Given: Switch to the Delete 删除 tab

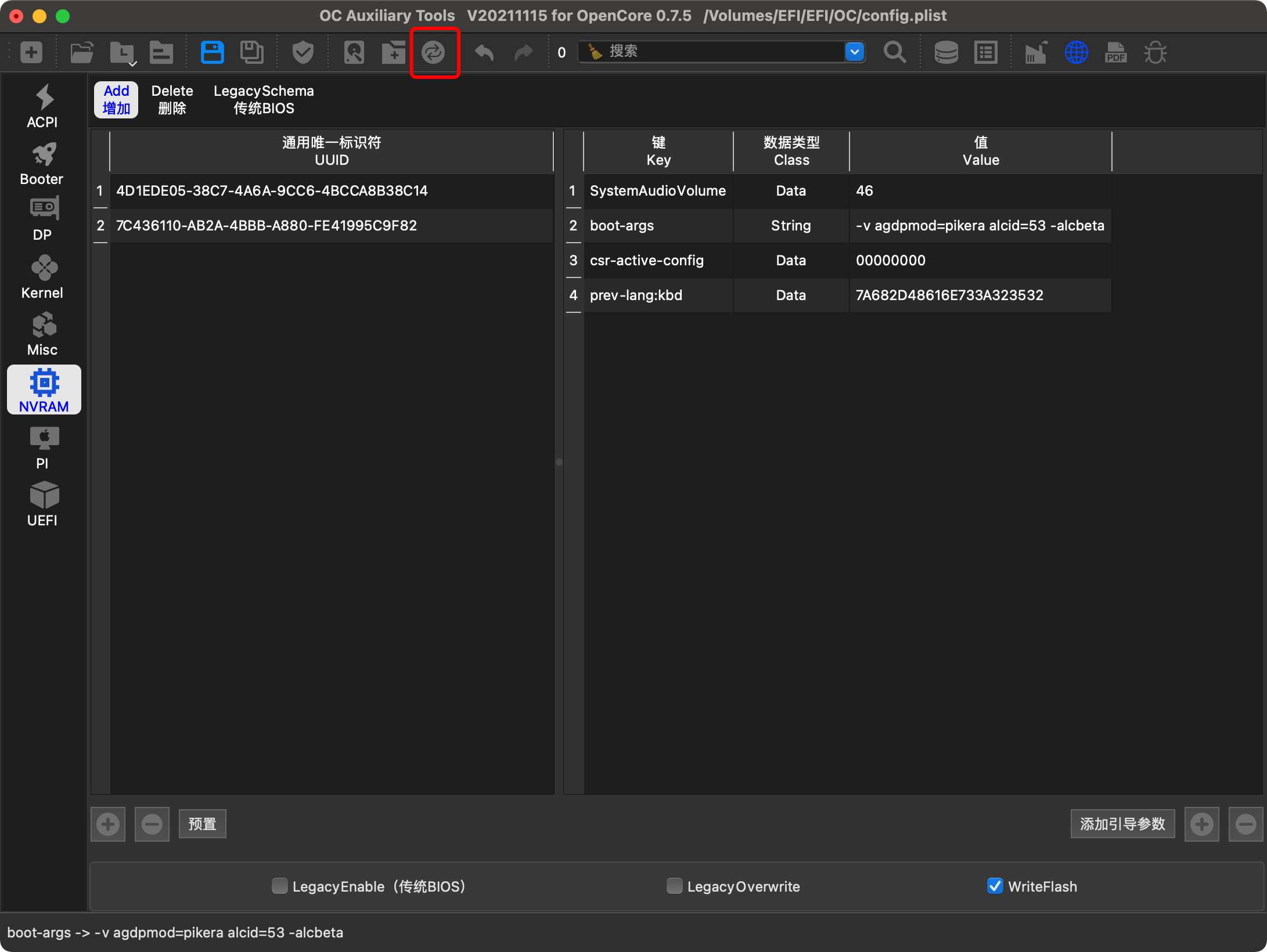Looking at the screenshot, I should [x=172, y=99].
